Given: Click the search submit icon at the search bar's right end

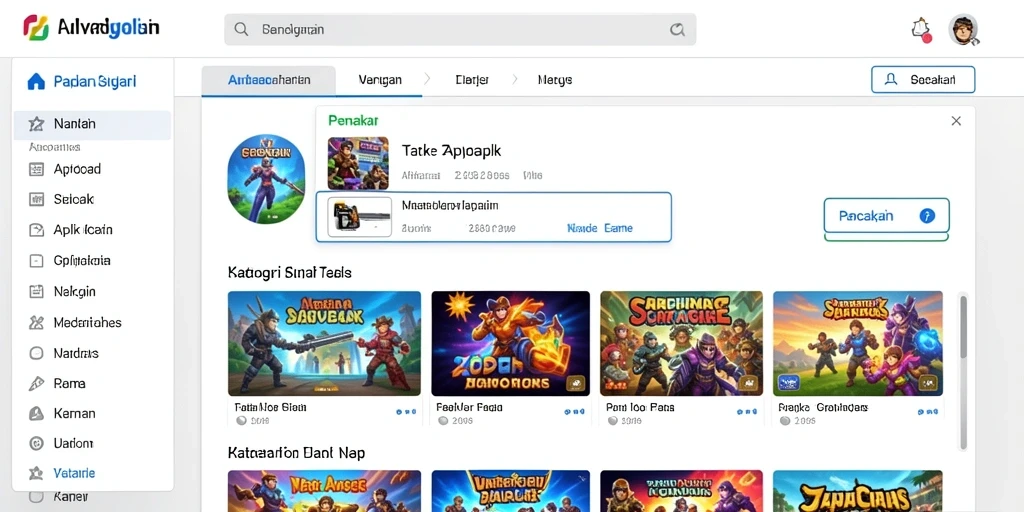Looking at the screenshot, I should (677, 29).
